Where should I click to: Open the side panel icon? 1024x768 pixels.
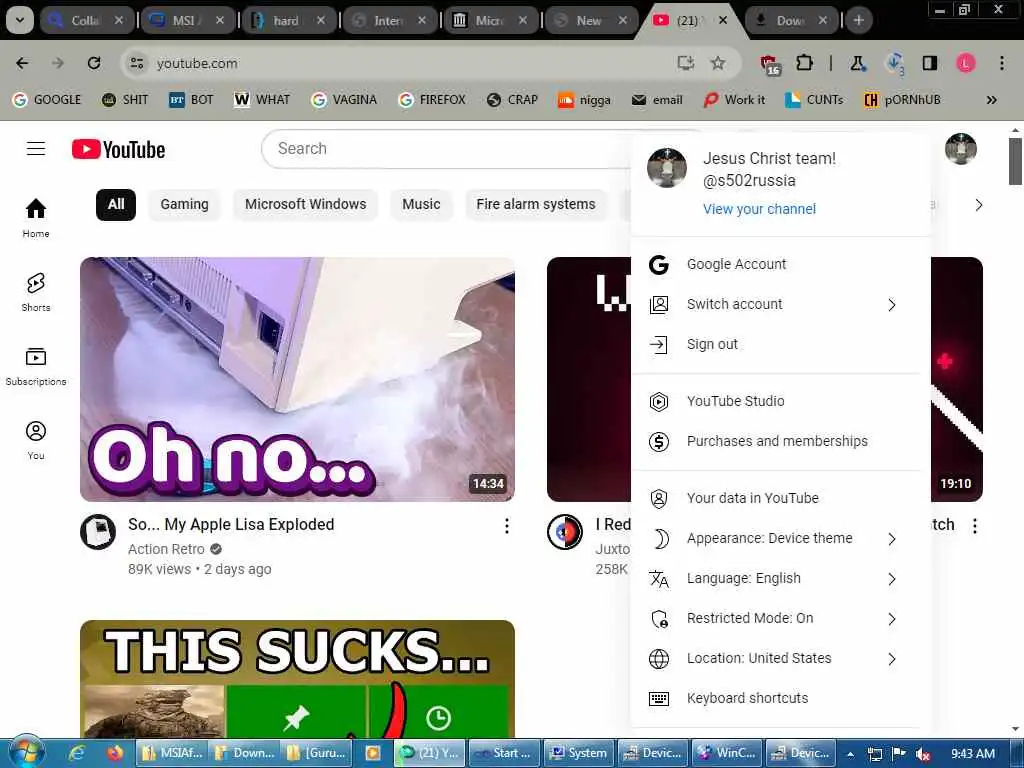click(x=929, y=63)
